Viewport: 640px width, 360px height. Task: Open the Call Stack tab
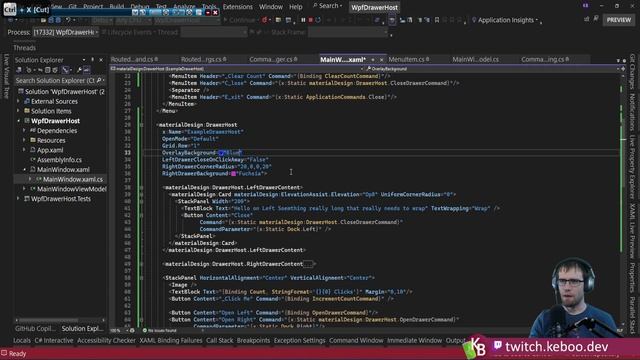tap(220, 340)
